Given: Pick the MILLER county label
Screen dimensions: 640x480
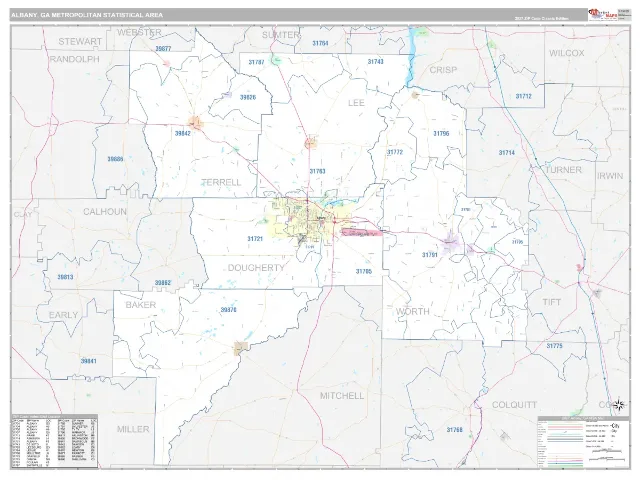Looking at the screenshot, I should point(133,429).
